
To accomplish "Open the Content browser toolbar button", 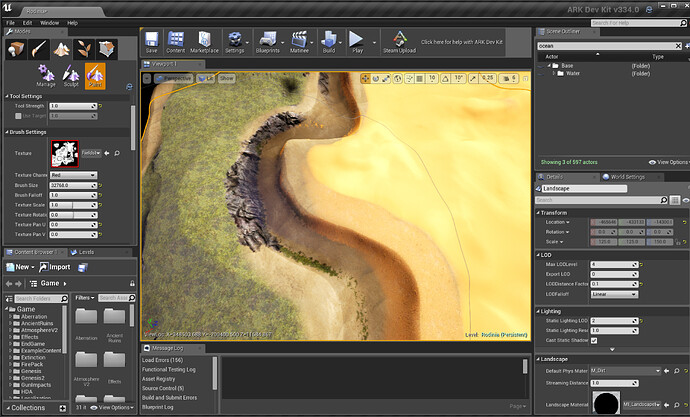I will pyautogui.click(x=176, y=42).
